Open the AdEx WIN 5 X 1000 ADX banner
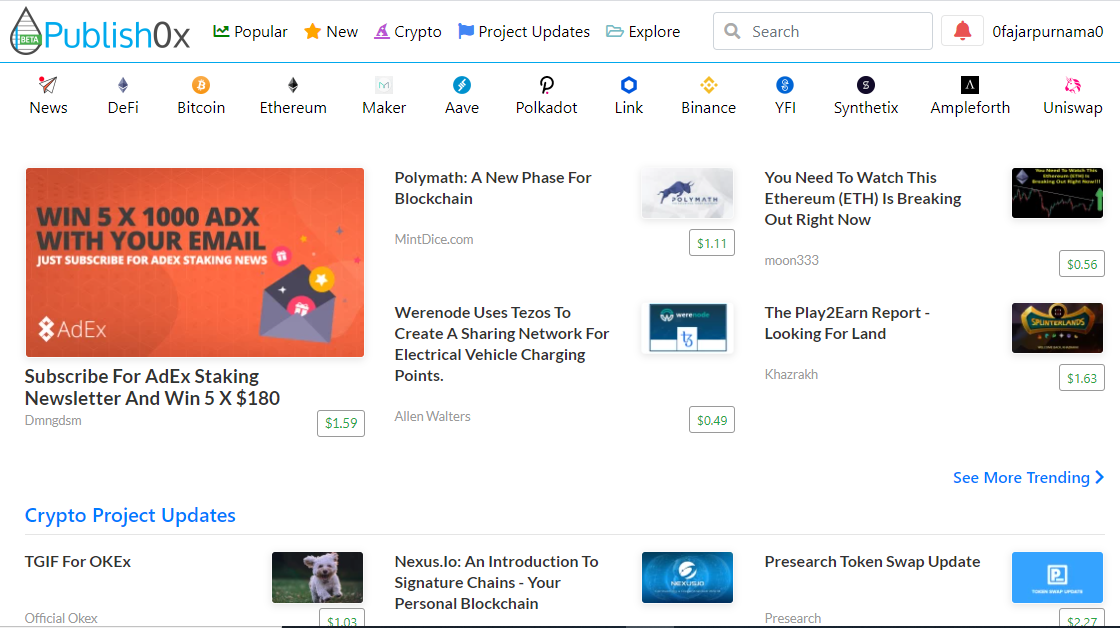1120x628 pixels. [x=195, y=262]
